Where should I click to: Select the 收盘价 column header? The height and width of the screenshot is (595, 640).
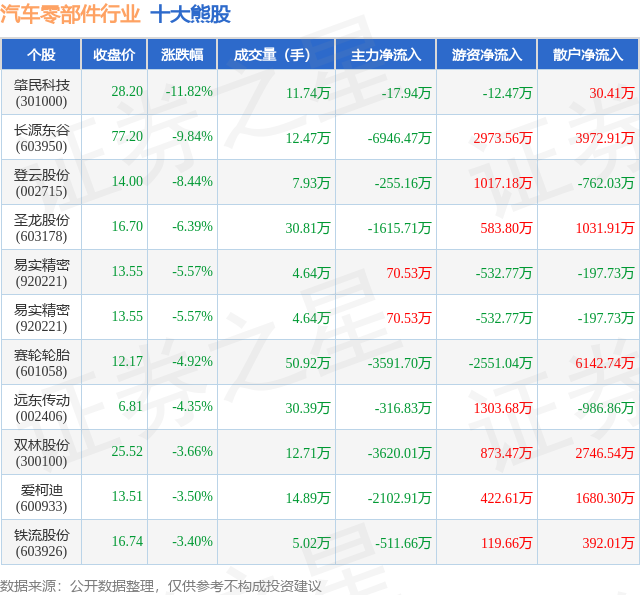click(x=114, y=55)
